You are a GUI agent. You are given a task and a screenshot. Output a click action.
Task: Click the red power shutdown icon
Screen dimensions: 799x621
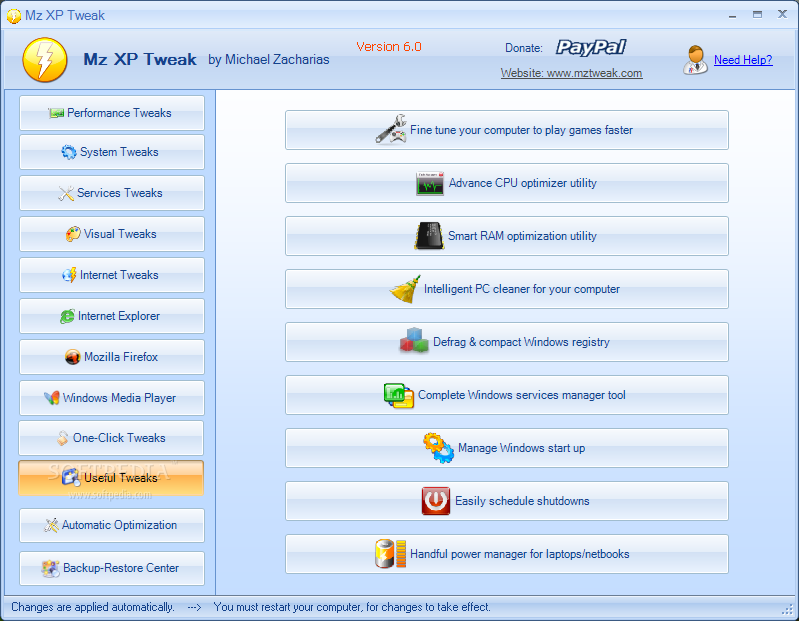[436, 501]
